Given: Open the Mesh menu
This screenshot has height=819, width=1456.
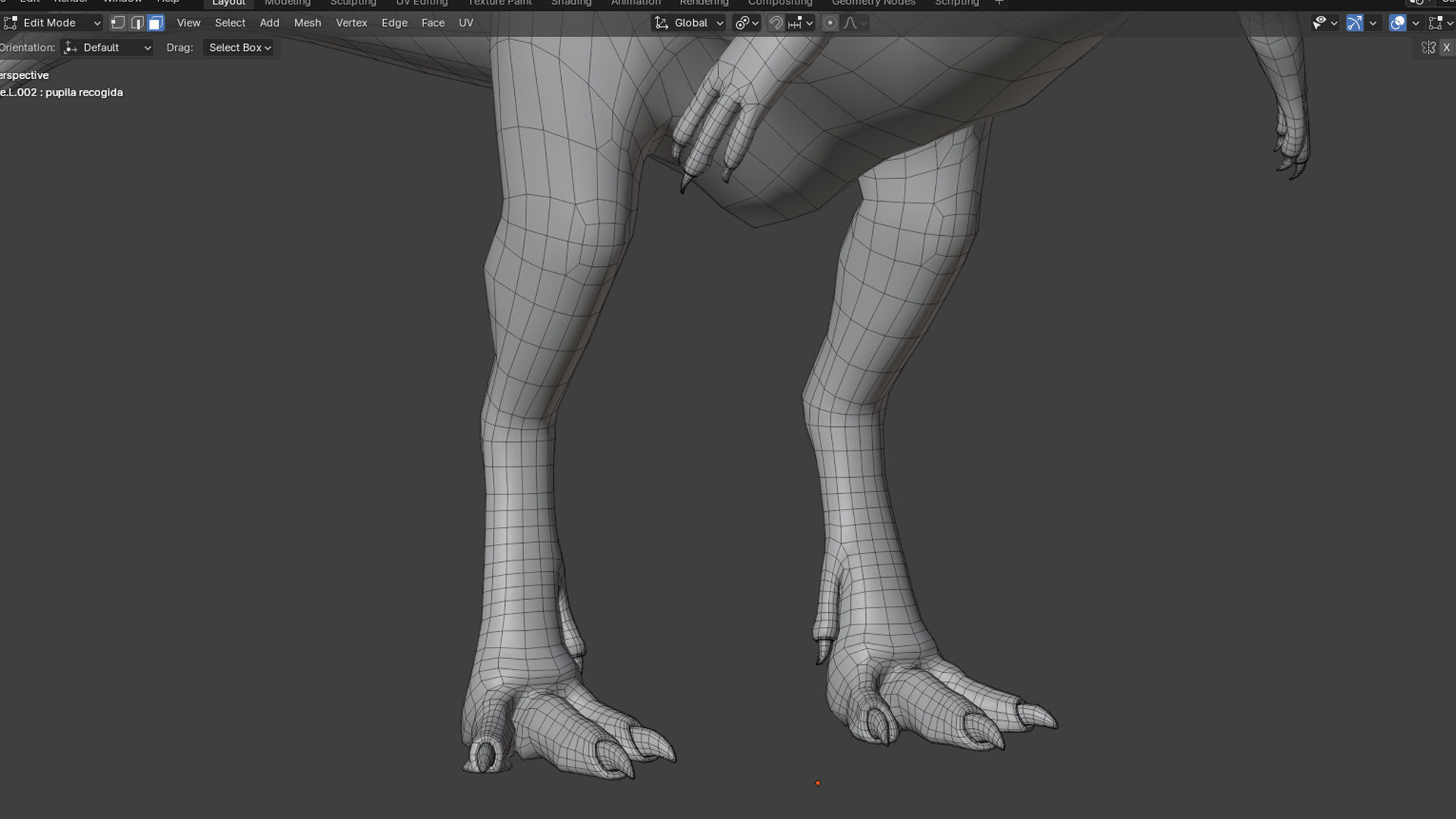Looking at the screenshot, I should [307, 23].
